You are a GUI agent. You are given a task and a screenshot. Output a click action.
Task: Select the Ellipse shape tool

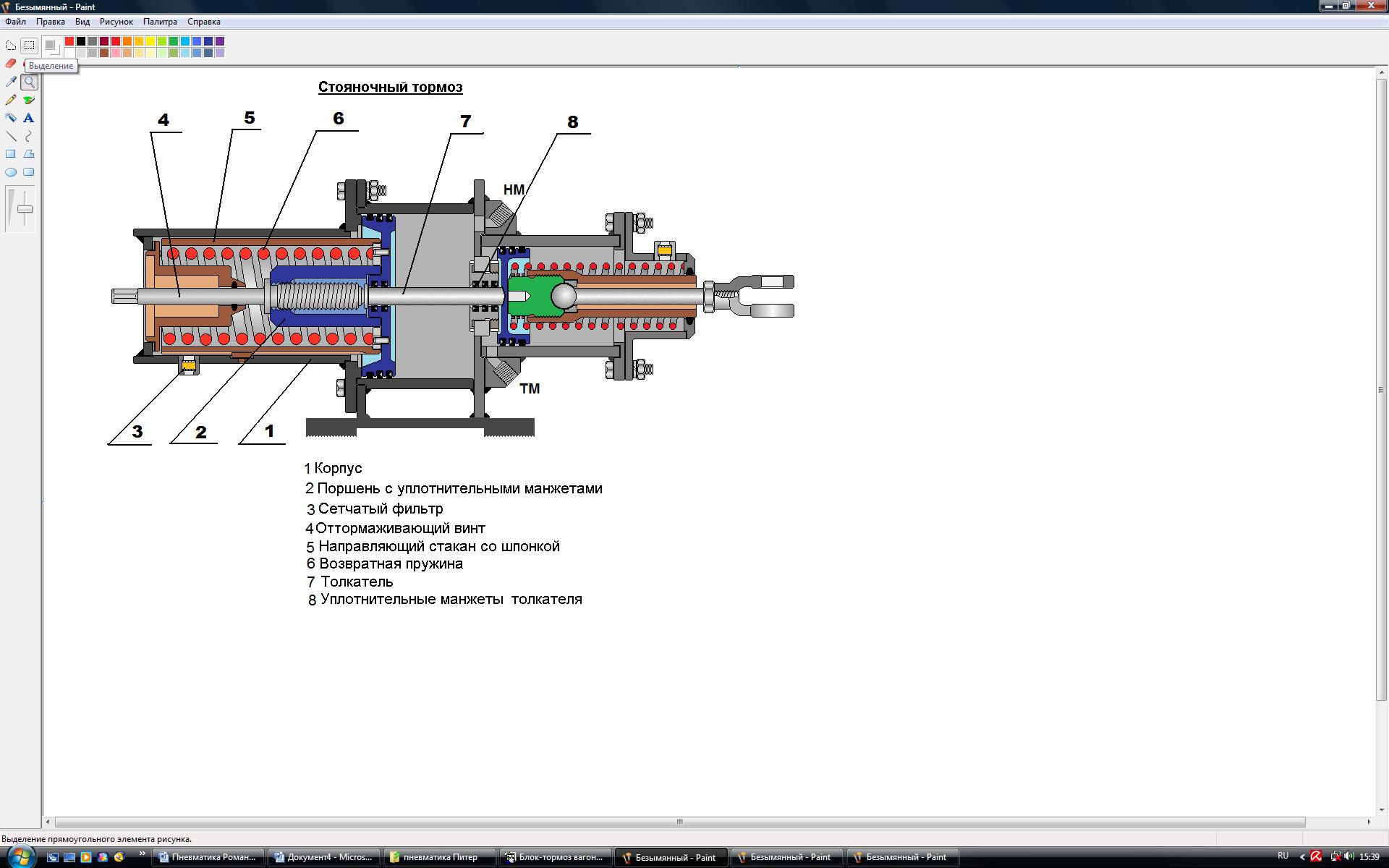[x=11, y=172]
